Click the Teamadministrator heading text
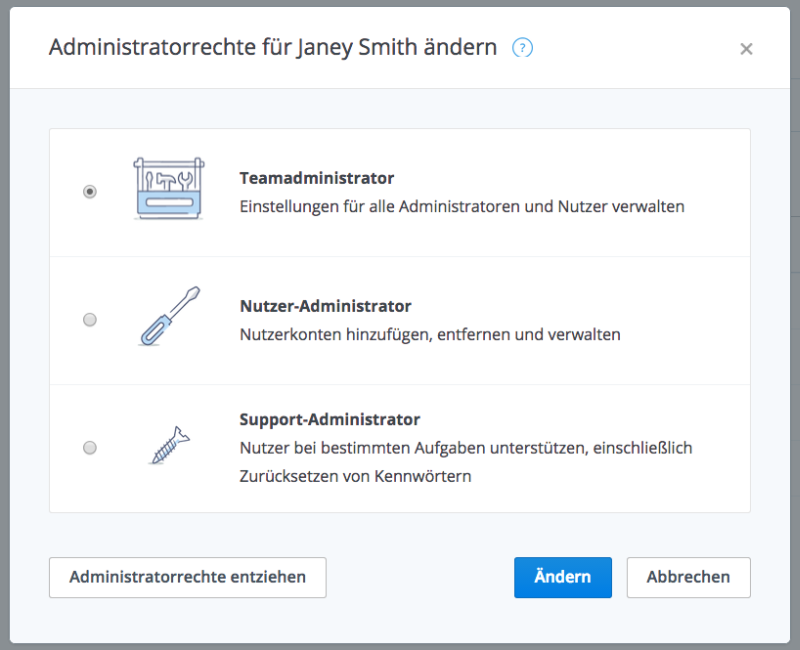 click(x=317, y=178)
